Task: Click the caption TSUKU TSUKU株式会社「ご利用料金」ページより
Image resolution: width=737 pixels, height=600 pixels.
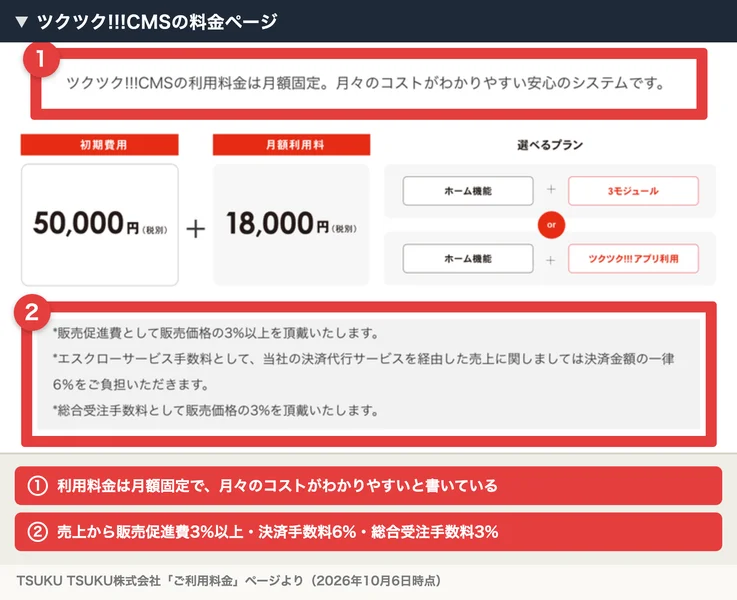Action: click(x=229, y=581)
